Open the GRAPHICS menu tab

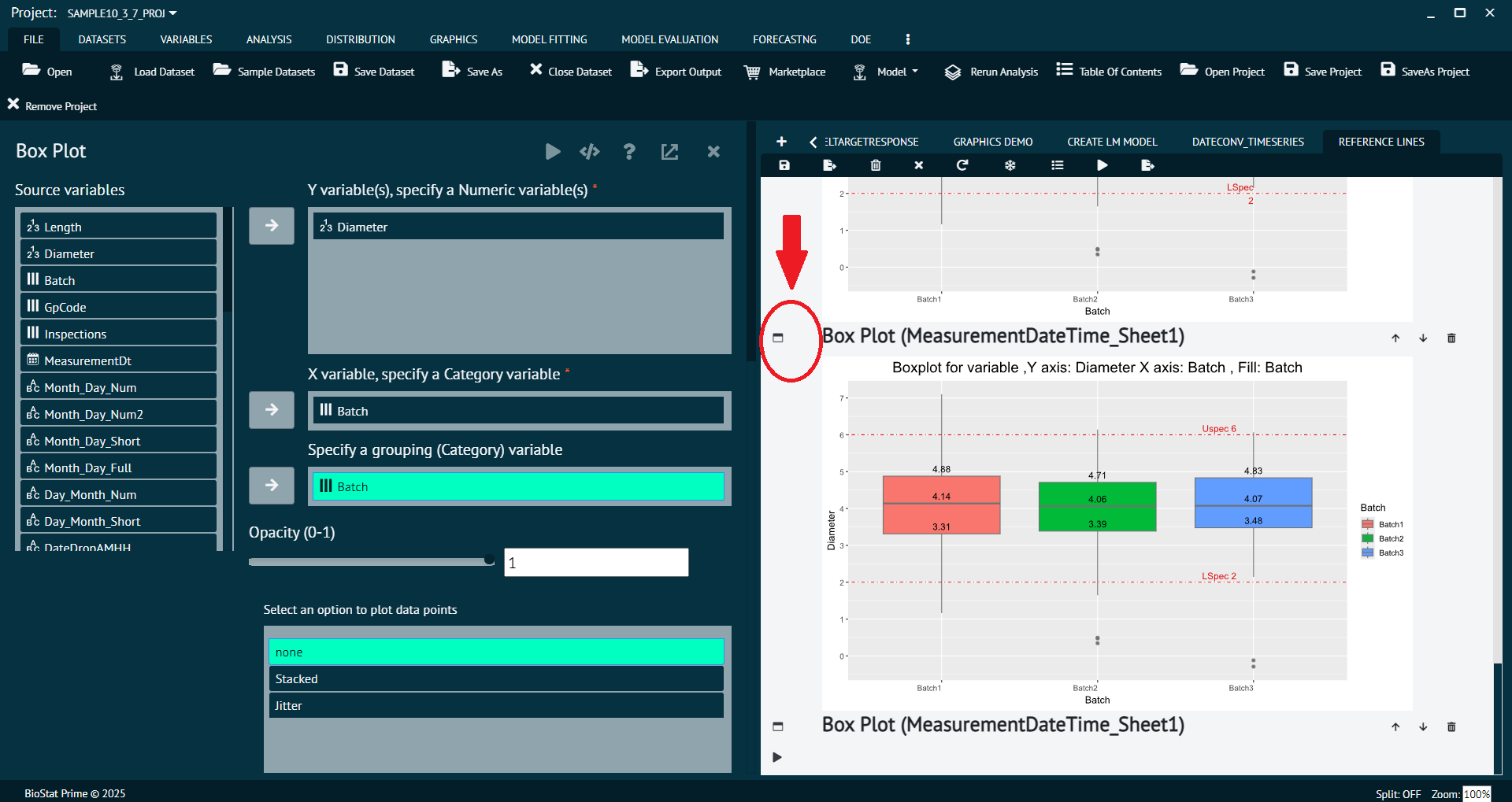[453, 39]
